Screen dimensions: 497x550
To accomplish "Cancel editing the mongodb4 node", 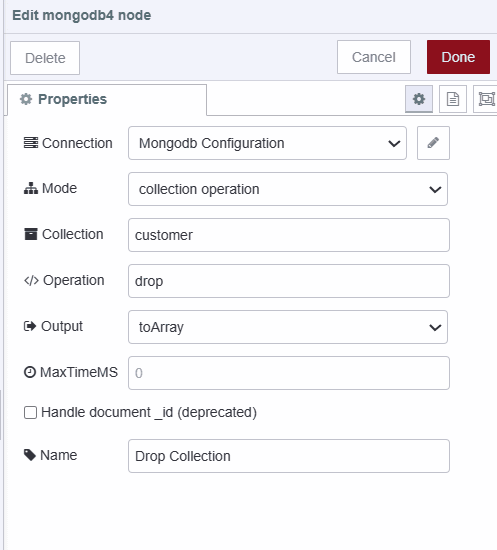I will coord(374,57).
